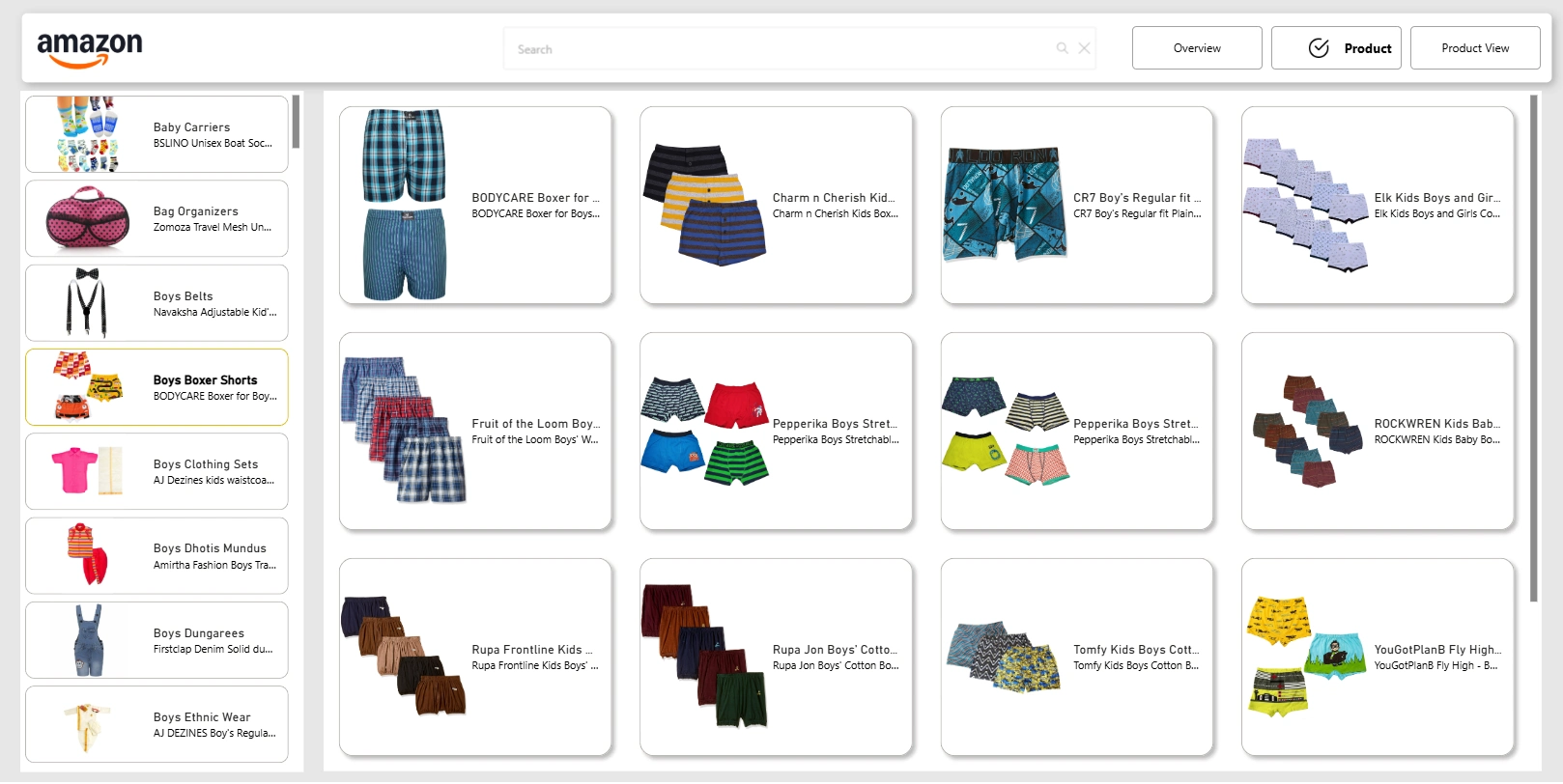The width and height of the screenshot is (1563, 784).
Task: Select the Boys Dhotis Mundus category
Action: pos(156,556)
